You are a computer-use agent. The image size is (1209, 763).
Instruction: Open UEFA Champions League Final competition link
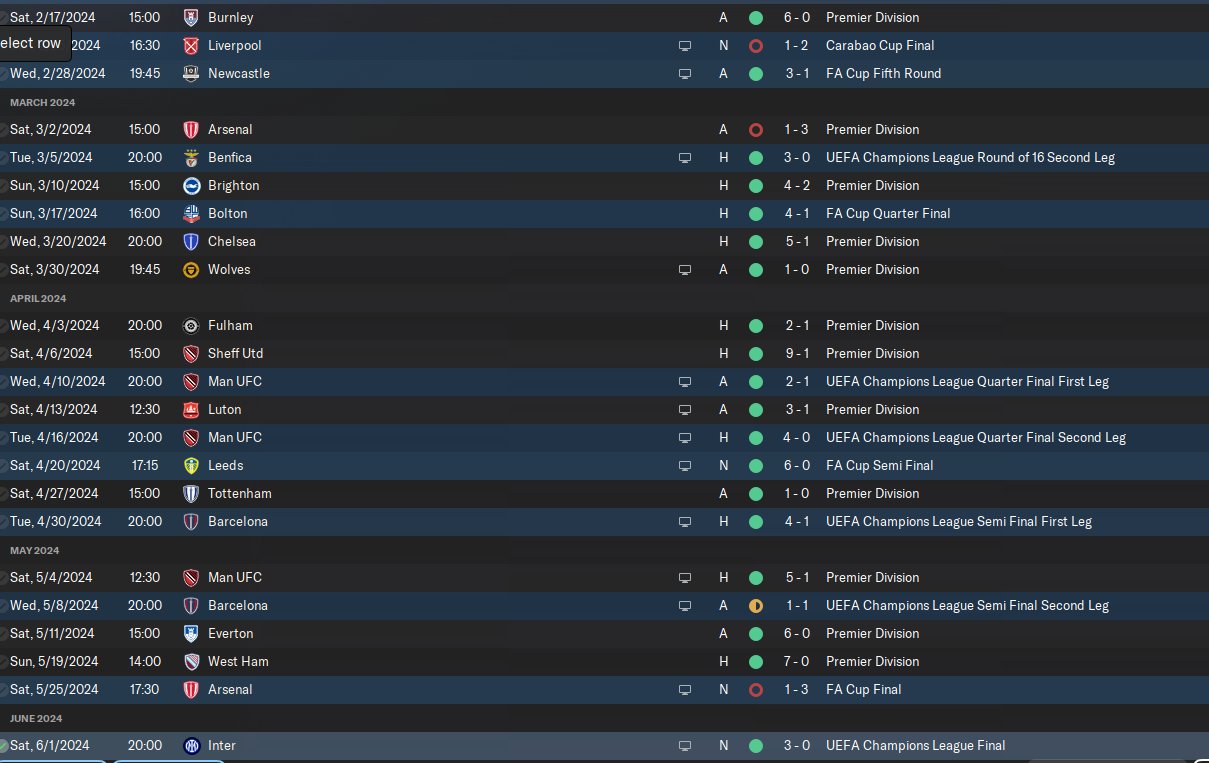click(916, 746)
